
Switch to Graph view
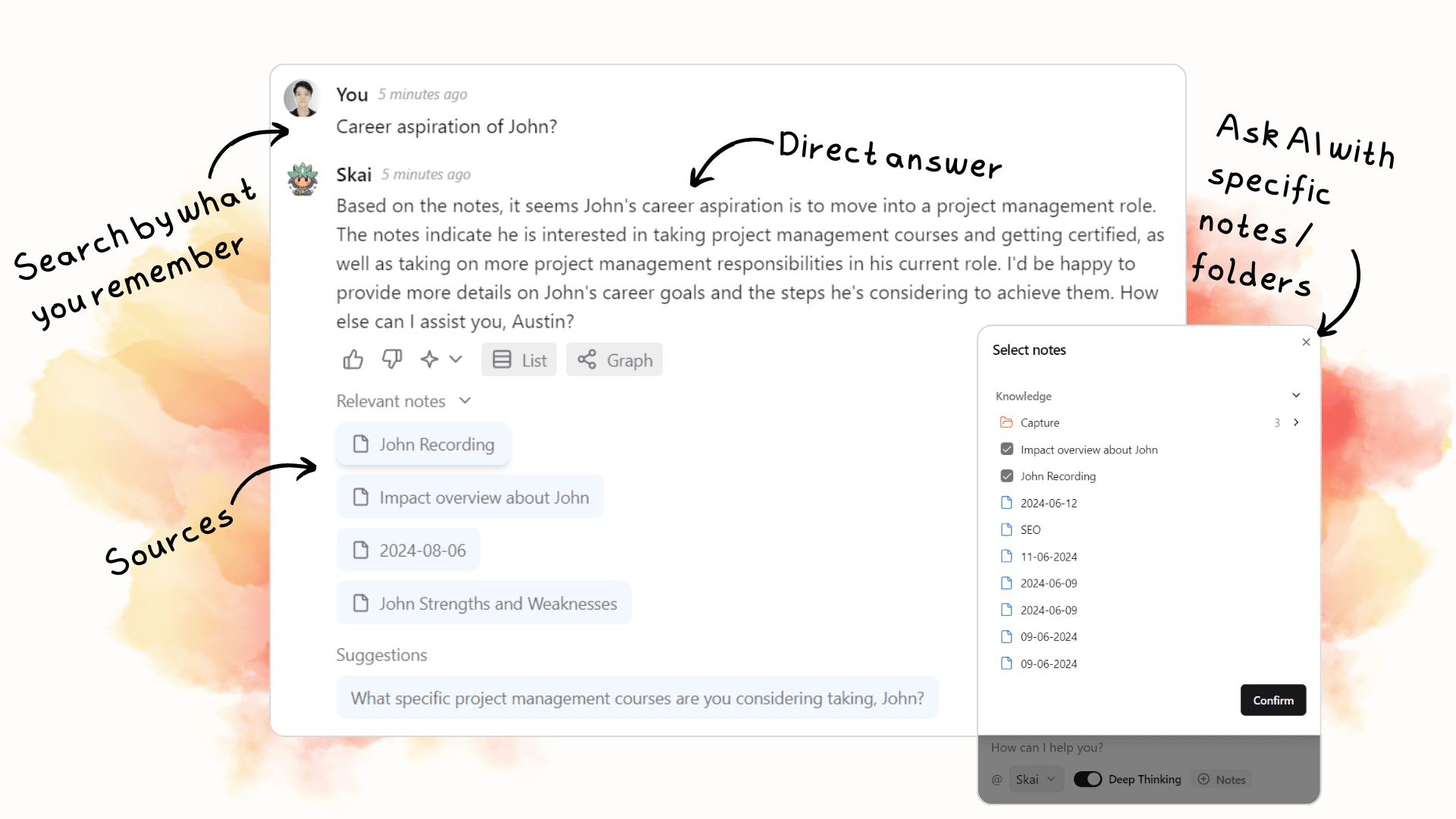coord(615,360)
